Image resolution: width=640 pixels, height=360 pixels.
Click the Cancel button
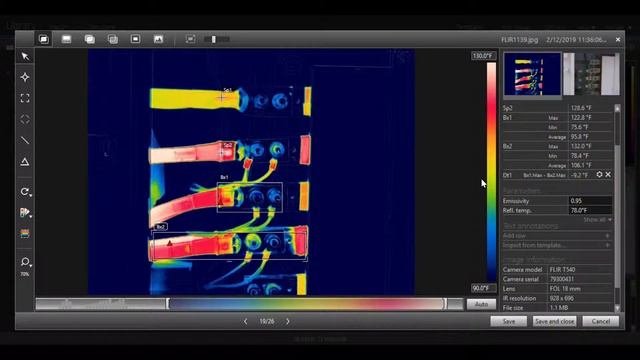[x=601, y=322]
